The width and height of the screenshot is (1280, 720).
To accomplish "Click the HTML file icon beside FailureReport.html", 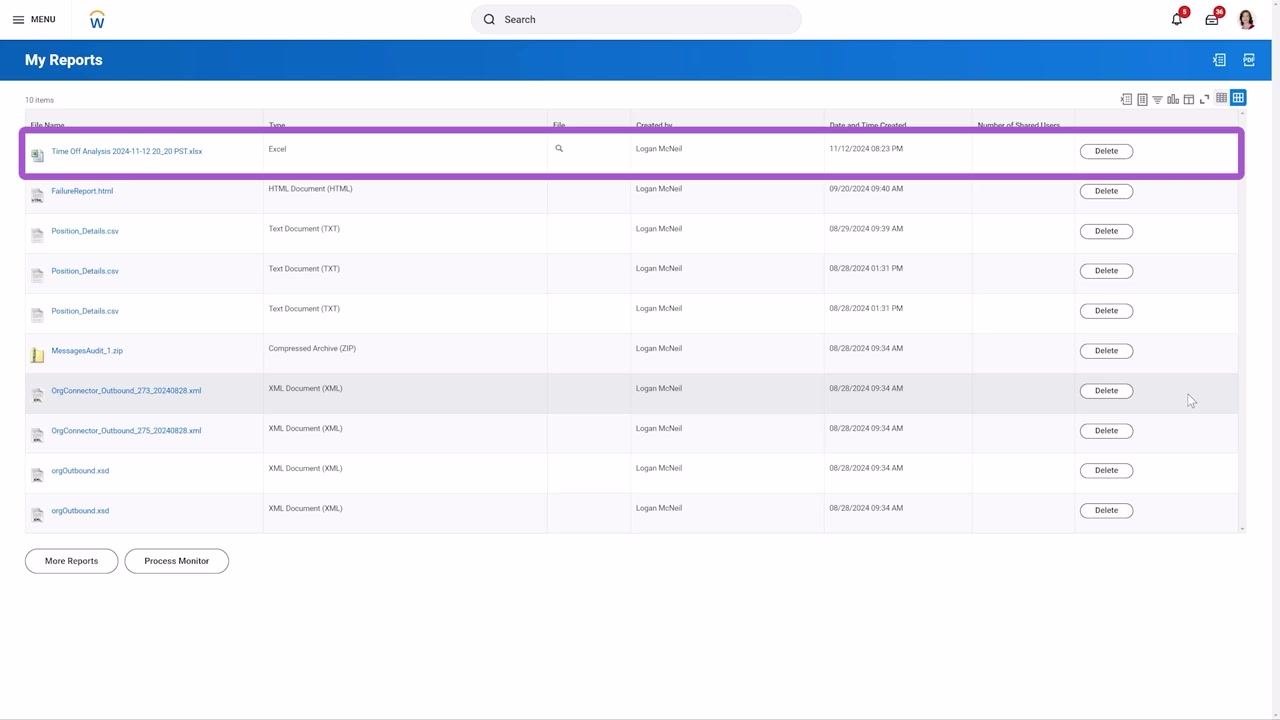I will tap(37, 194).
